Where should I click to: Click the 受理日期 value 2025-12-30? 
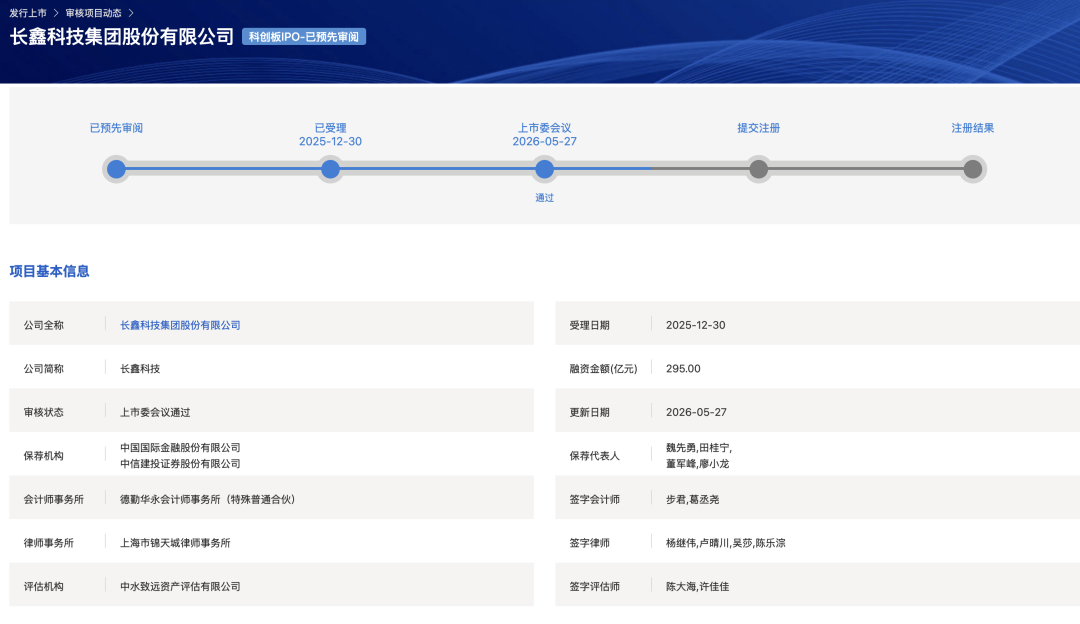[696, 325]
